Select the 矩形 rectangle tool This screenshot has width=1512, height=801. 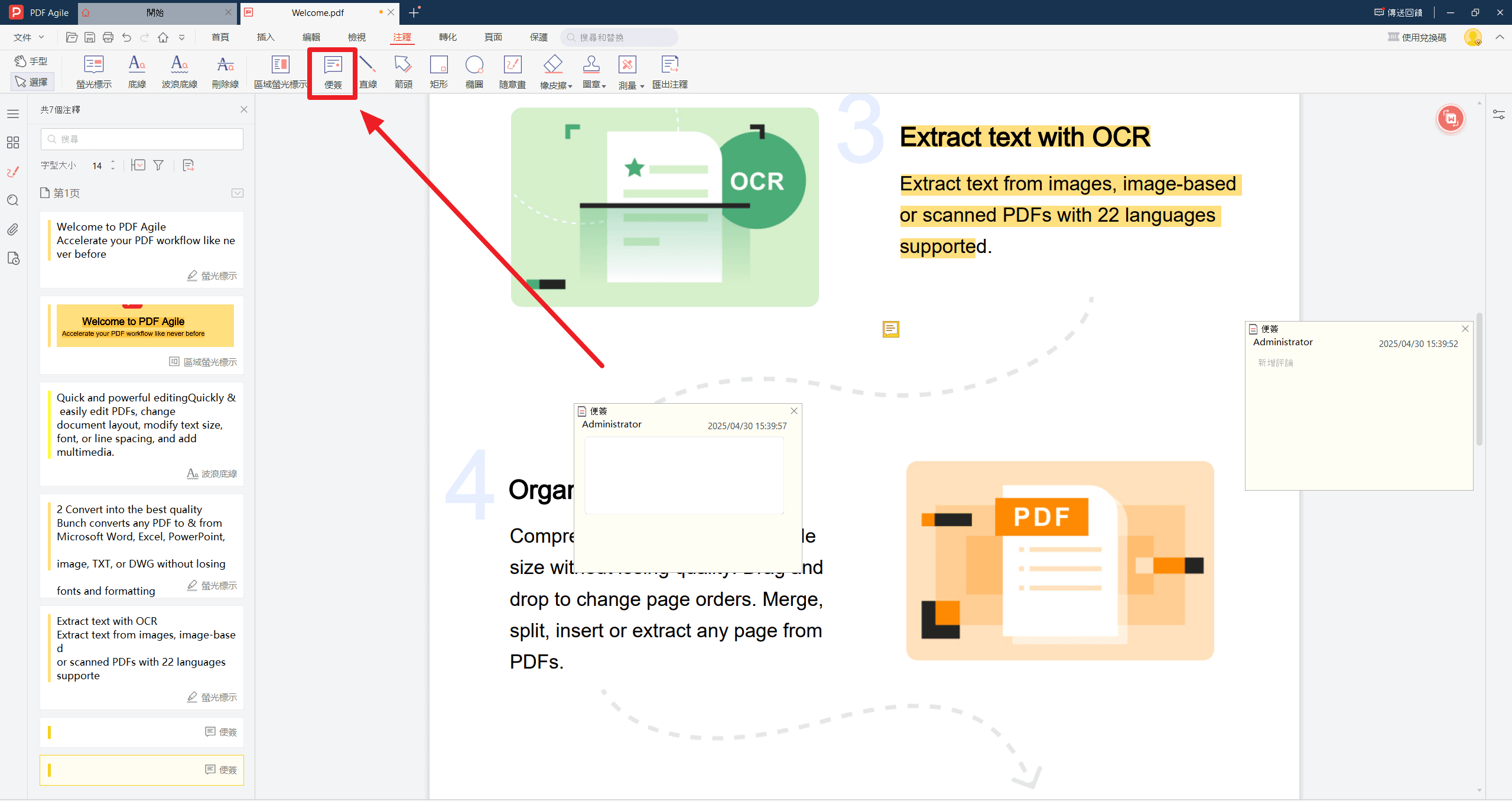pyautogui.click(x=439, y=72)
